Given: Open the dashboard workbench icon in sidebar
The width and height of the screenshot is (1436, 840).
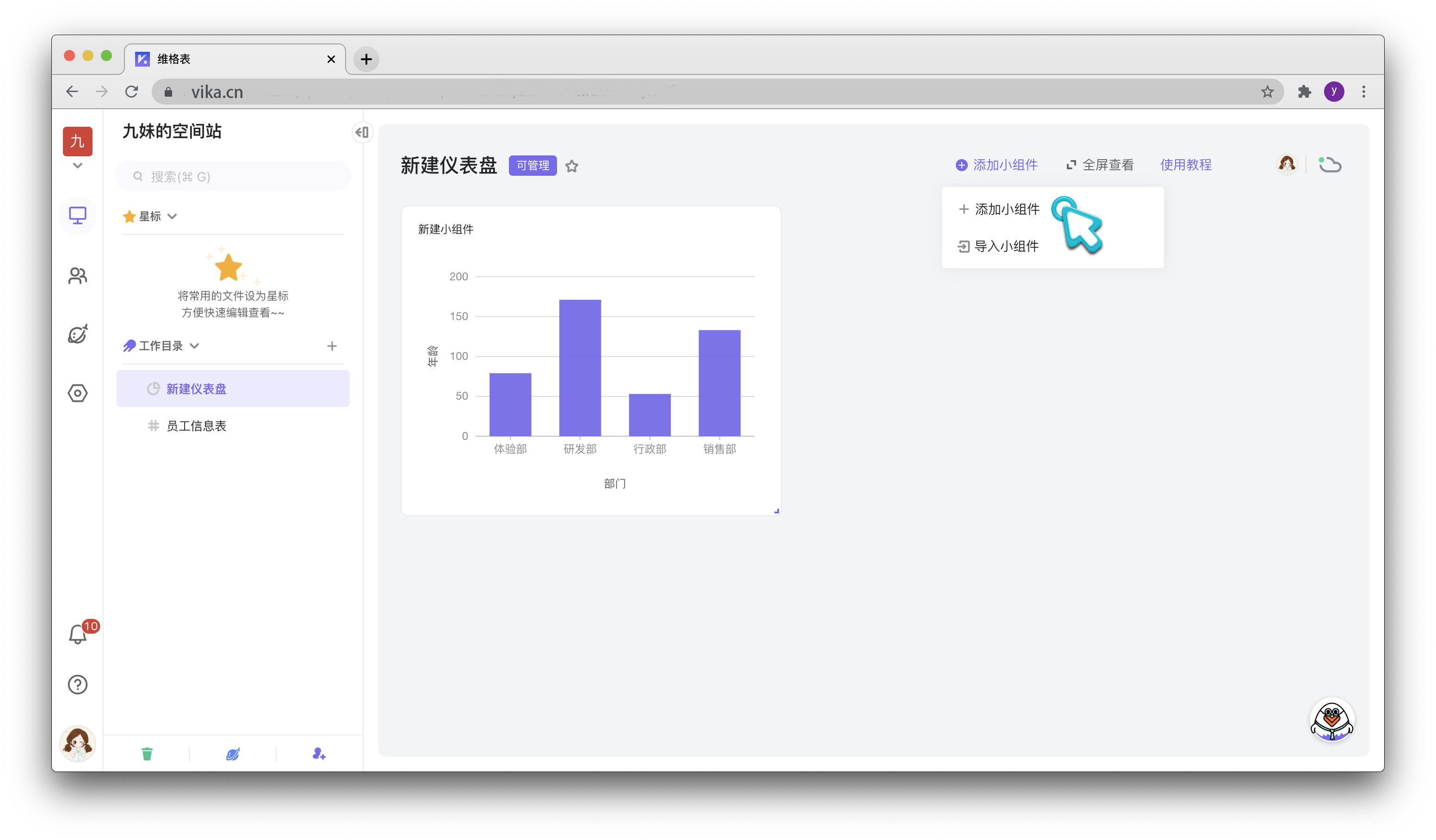Looking at the screenshot, I should (x=78, y=216).
